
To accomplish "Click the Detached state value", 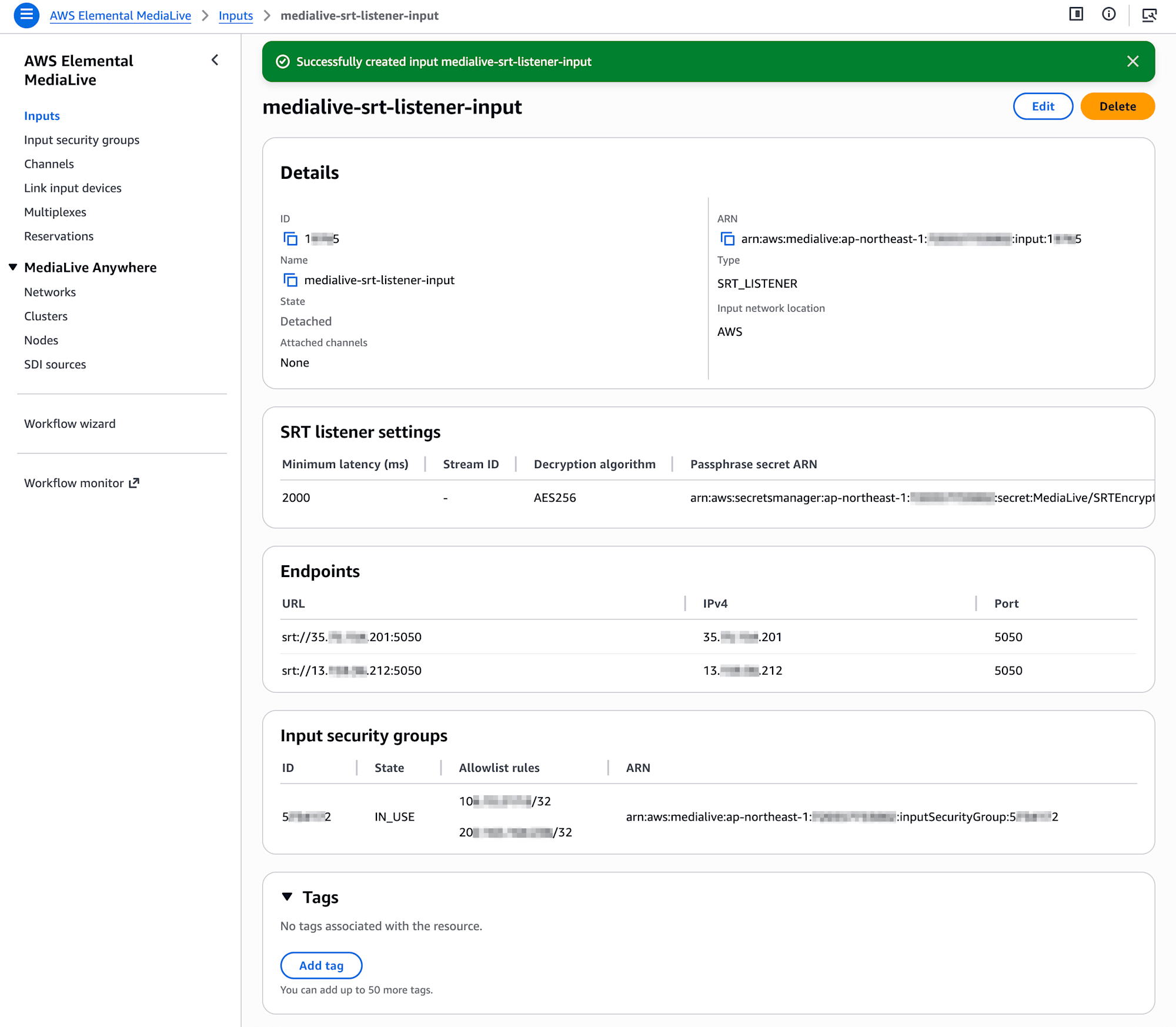I will pos(306,321).
